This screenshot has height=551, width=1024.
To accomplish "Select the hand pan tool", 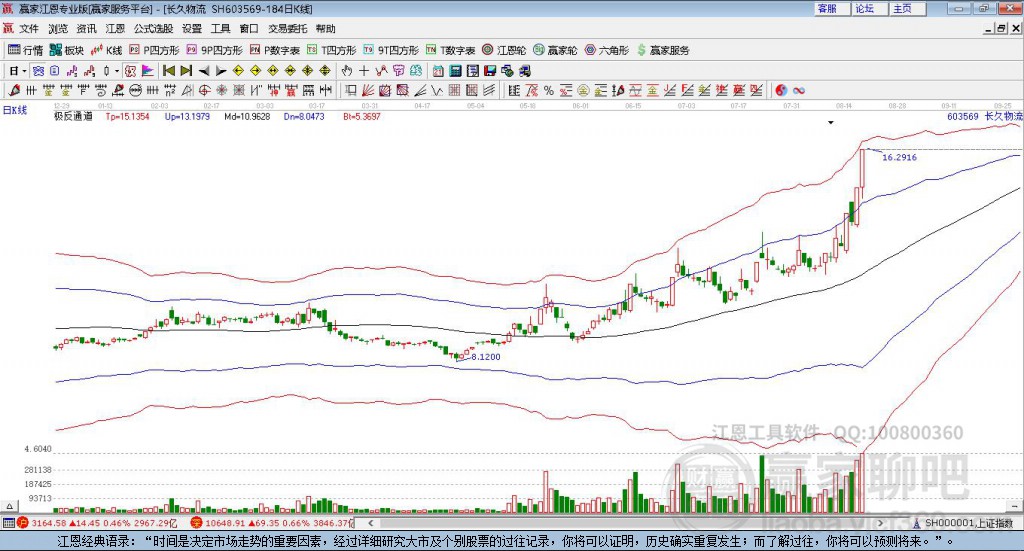I will pos(346,71).
